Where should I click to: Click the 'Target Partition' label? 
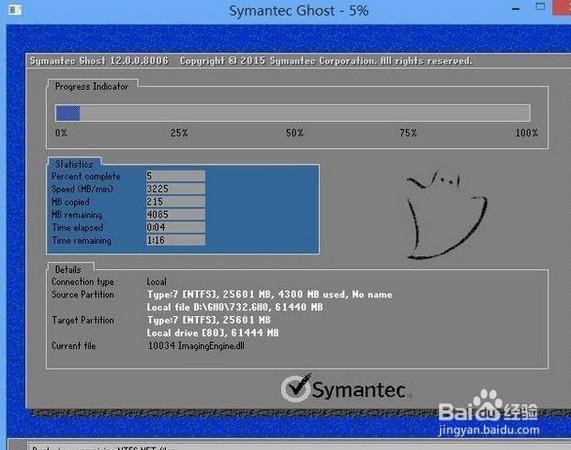83,320
